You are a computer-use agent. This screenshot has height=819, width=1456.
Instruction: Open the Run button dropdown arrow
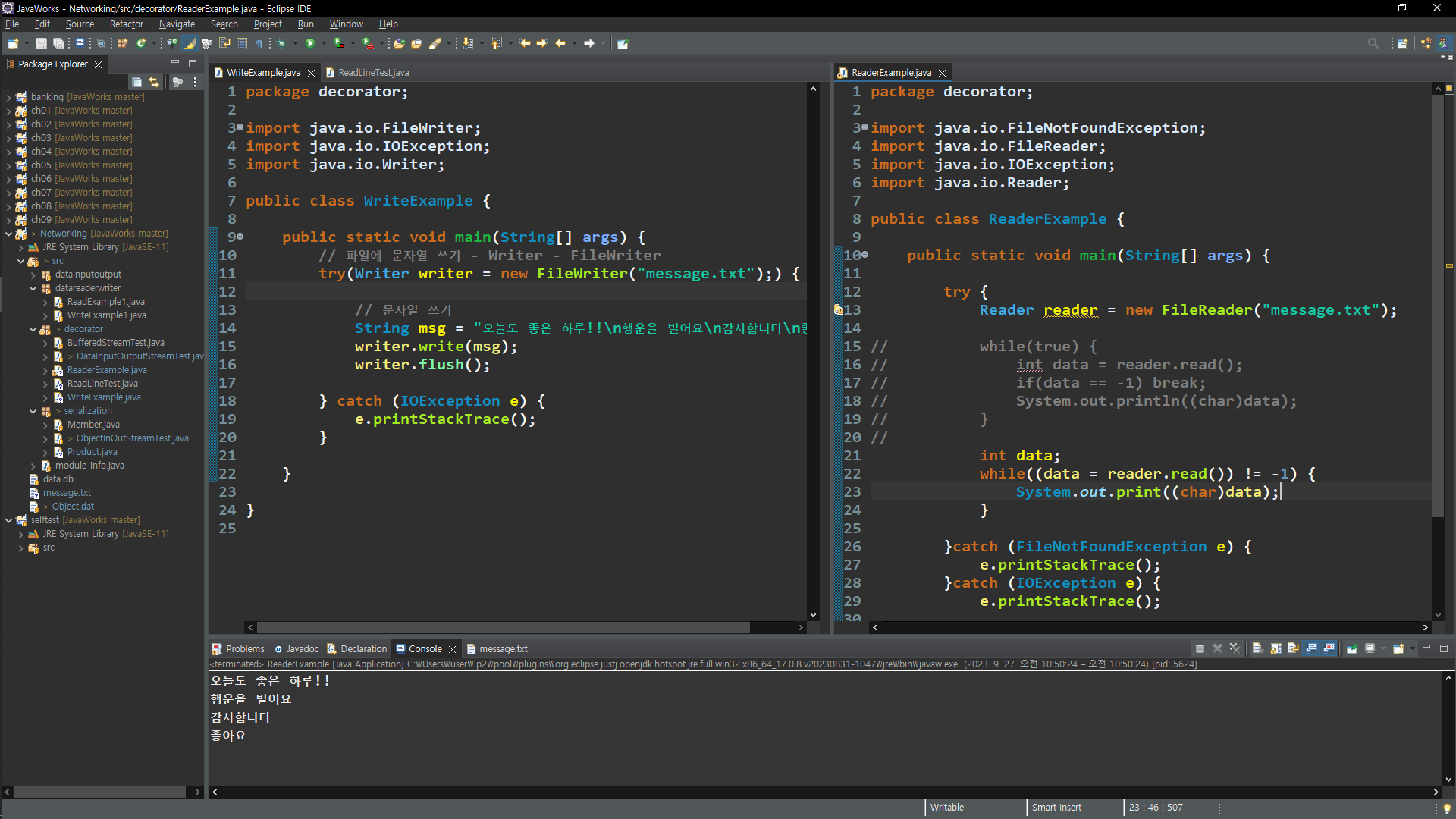click(324, 43)
